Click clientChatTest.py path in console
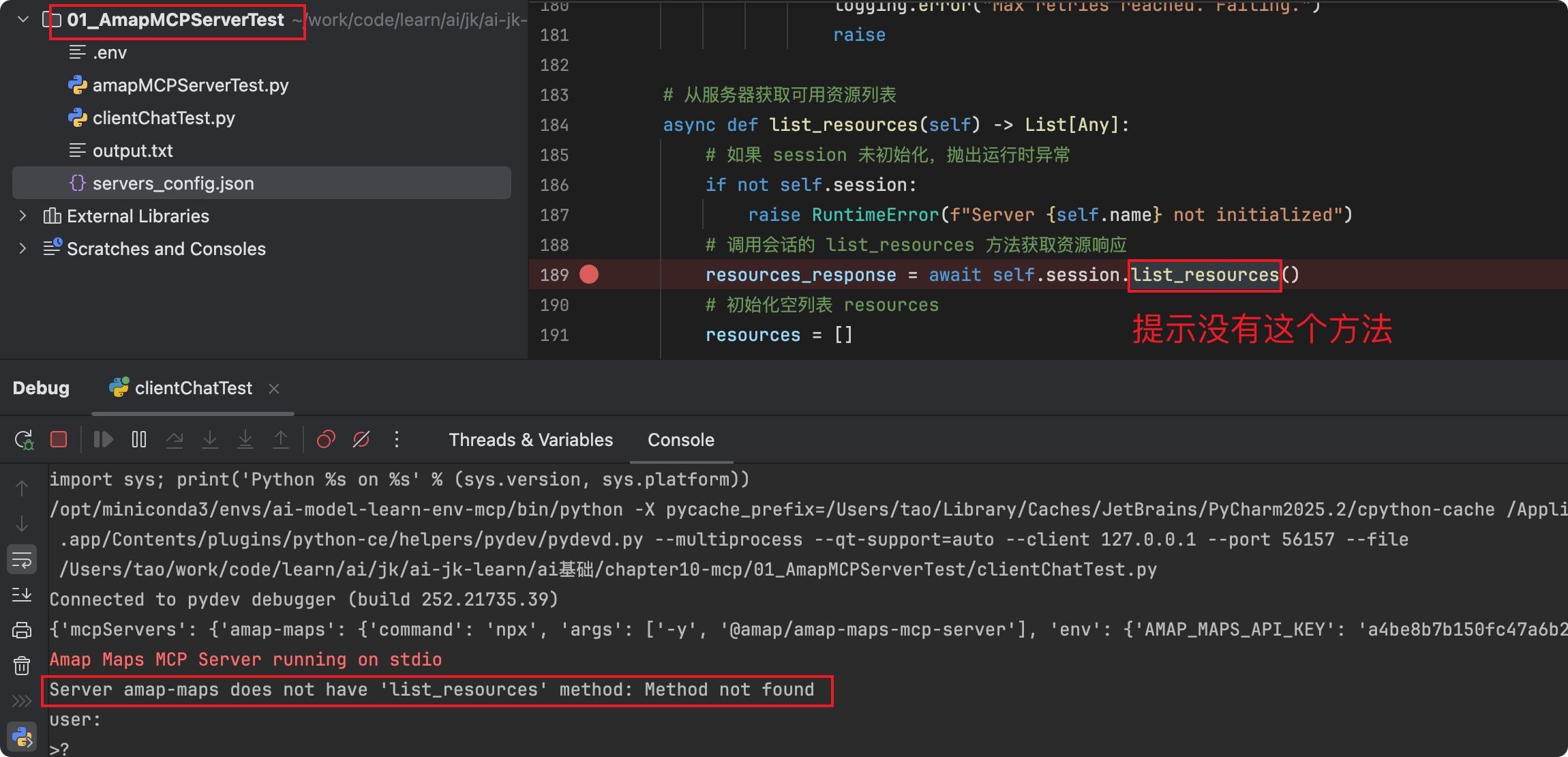Viewport: 1568px width, 757px height. 608,569
